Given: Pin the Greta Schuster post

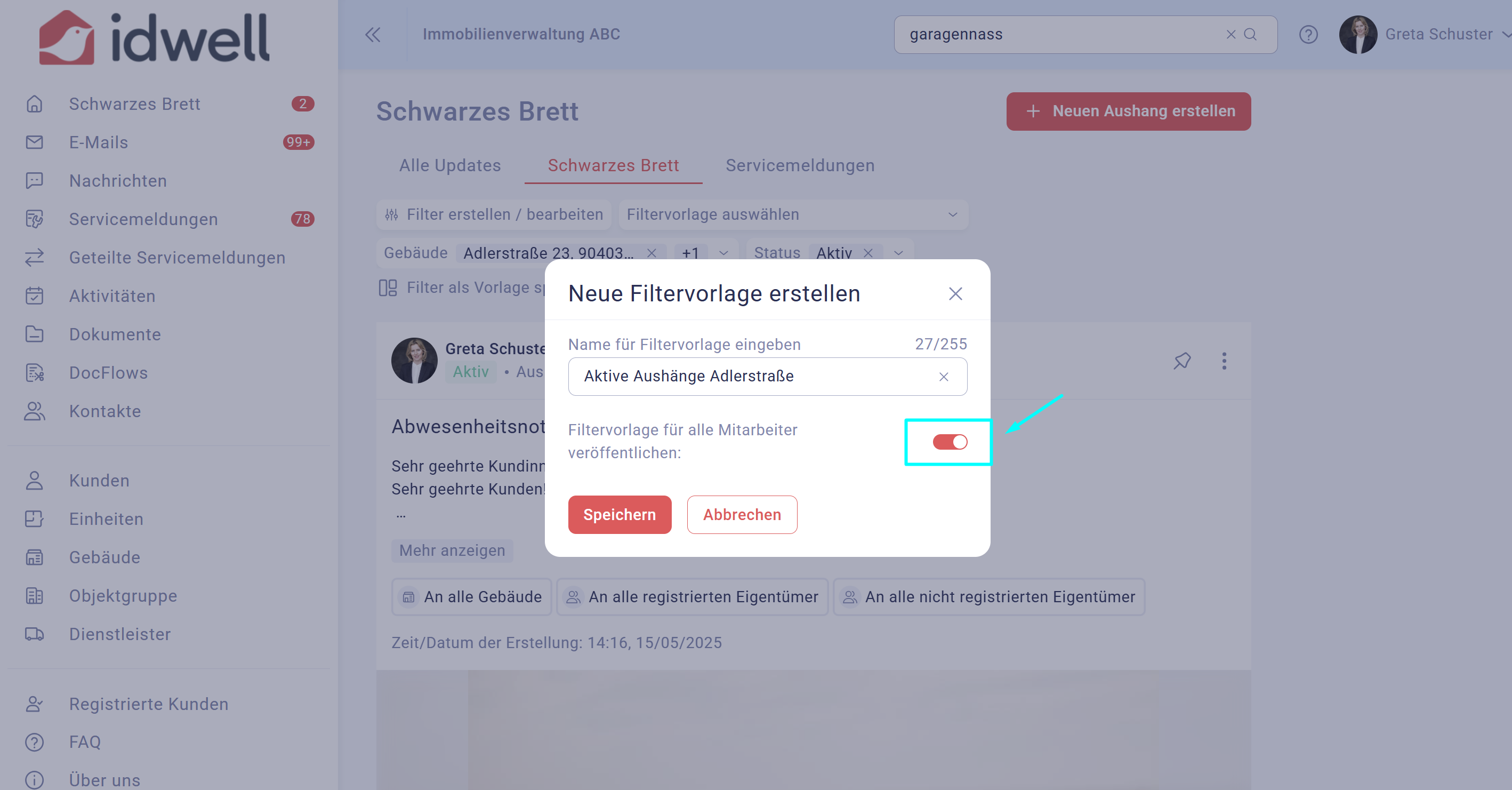Looking at the screenshot, I should pos(1182,361).
